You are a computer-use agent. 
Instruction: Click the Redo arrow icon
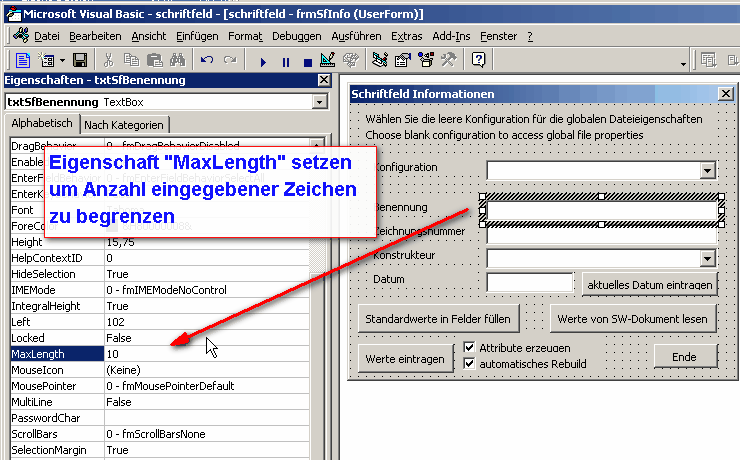point(230,60)
